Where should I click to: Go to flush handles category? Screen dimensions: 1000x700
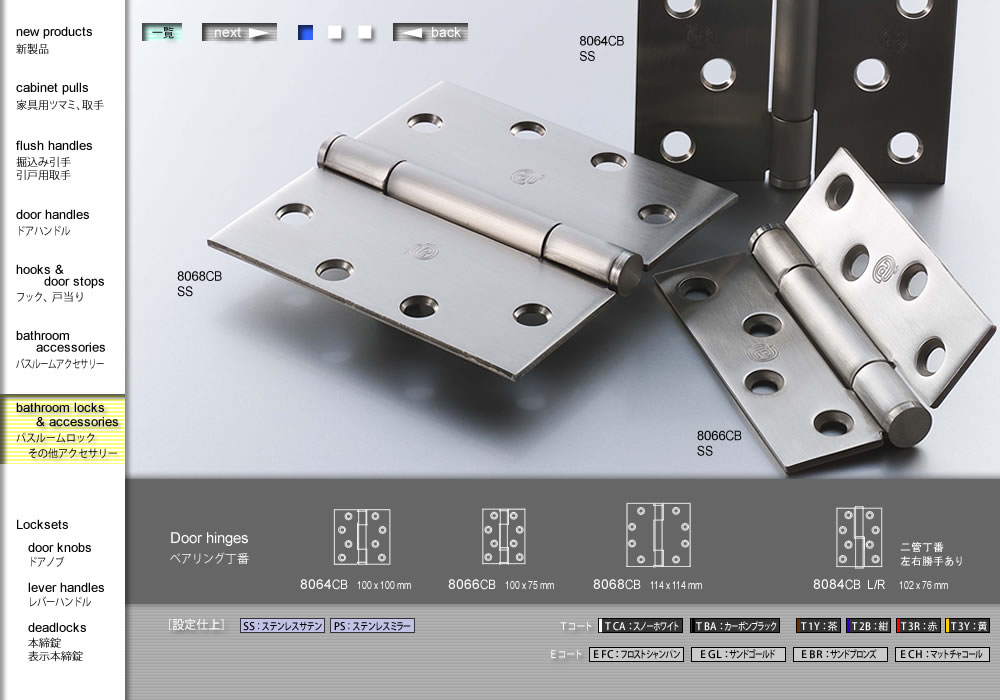(54, 159)
